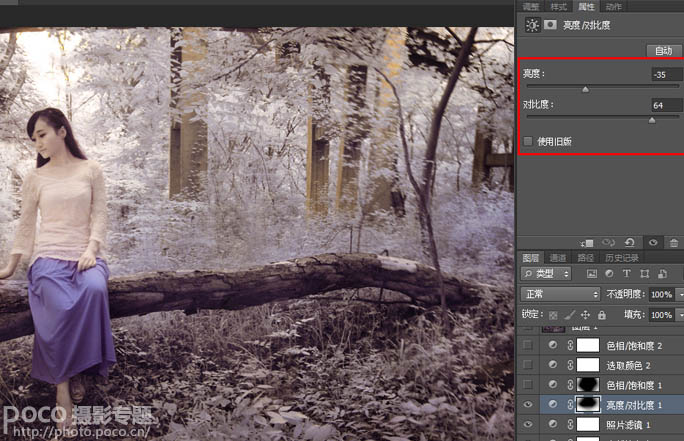
Task: Click the pixel layer filter icon
Action: pos(592,274)
